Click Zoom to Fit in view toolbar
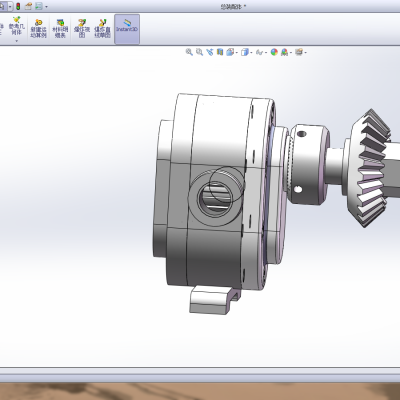The height and width of the screenshot is (400, 400). [189, 52]
